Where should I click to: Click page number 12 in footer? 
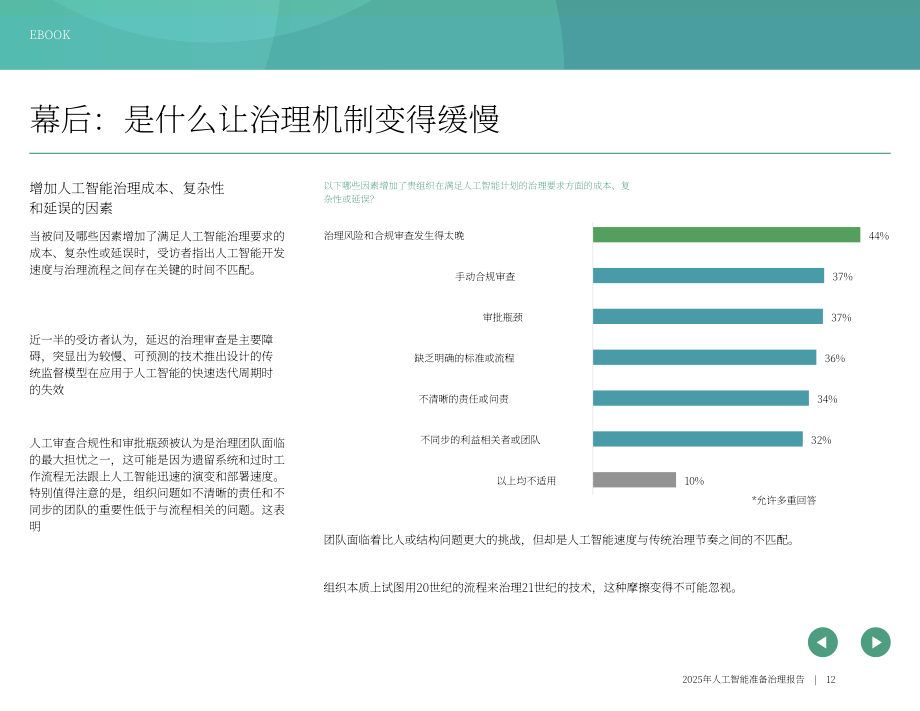pos(831,679)
